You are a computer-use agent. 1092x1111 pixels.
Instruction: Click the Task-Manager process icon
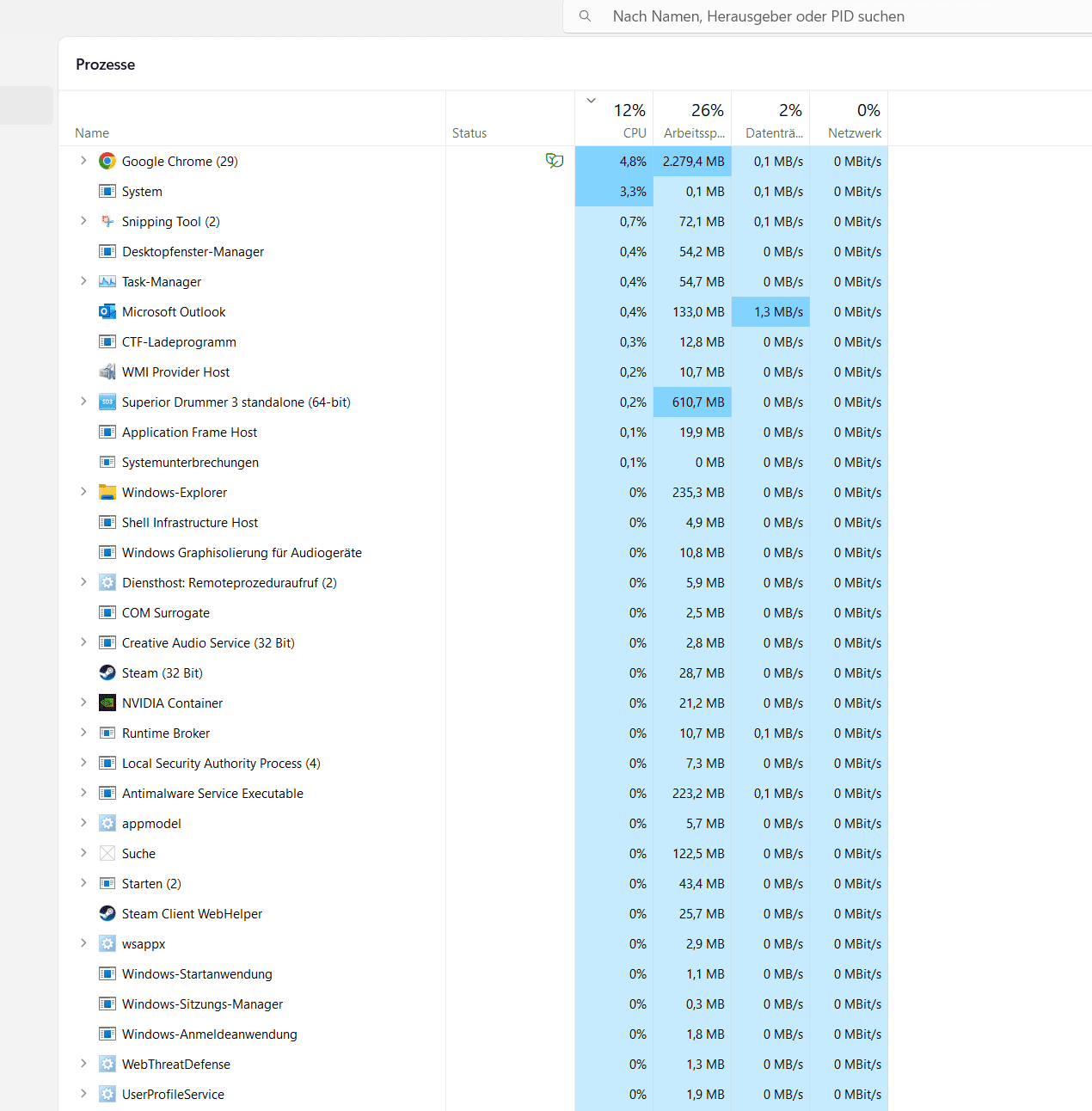tap(107, 281)
